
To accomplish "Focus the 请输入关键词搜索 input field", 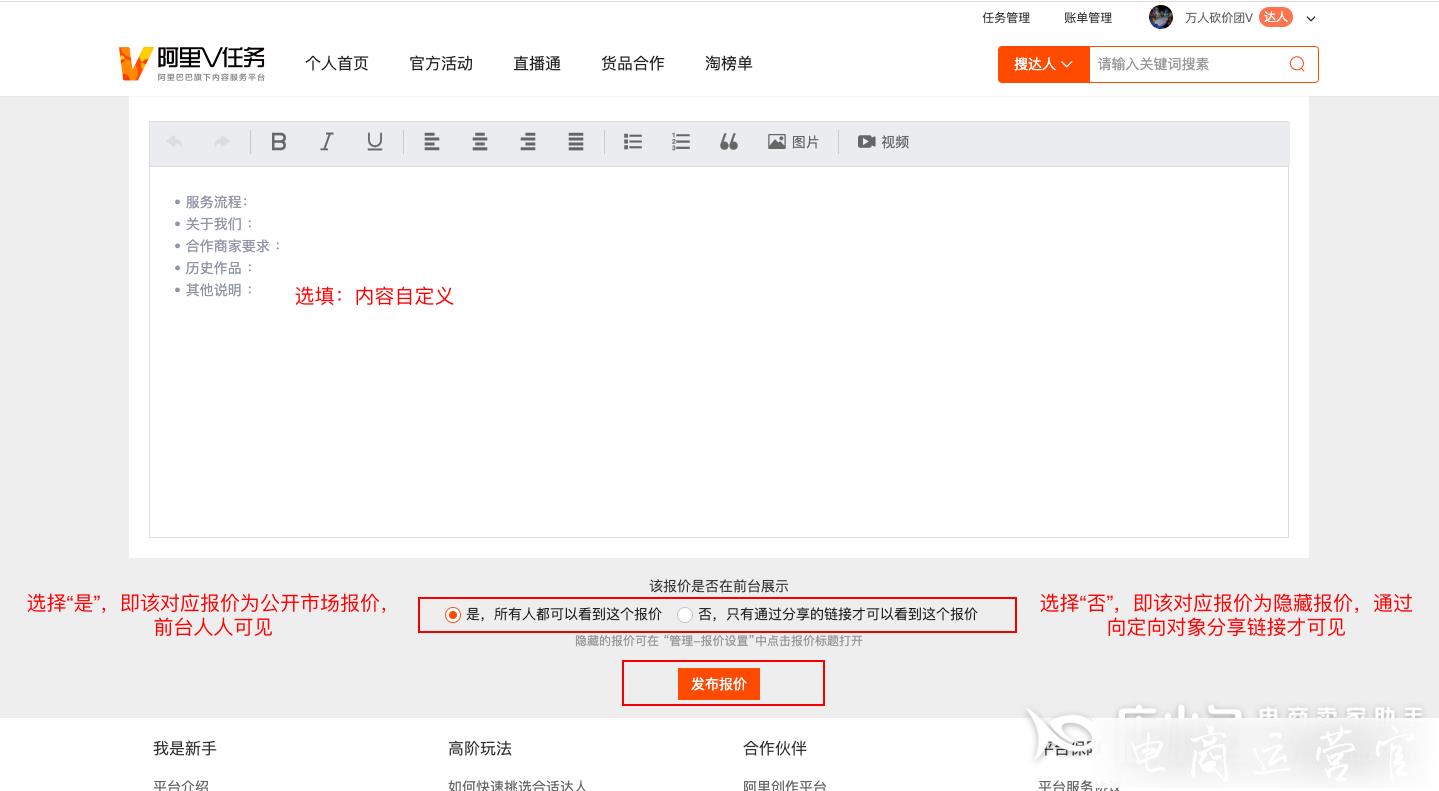I will point(1188,64).
